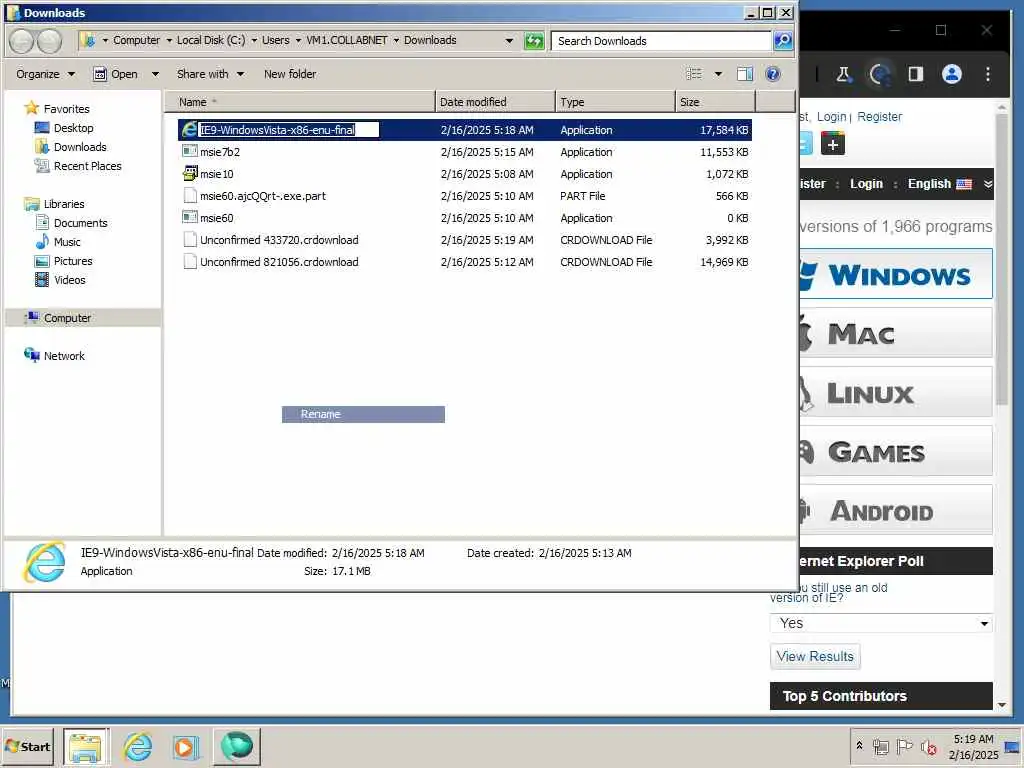The height and width of the screenshot is (768, 1024).
Task: Expand the Computer breadcrumb arrow
Action: coord(169,40)
